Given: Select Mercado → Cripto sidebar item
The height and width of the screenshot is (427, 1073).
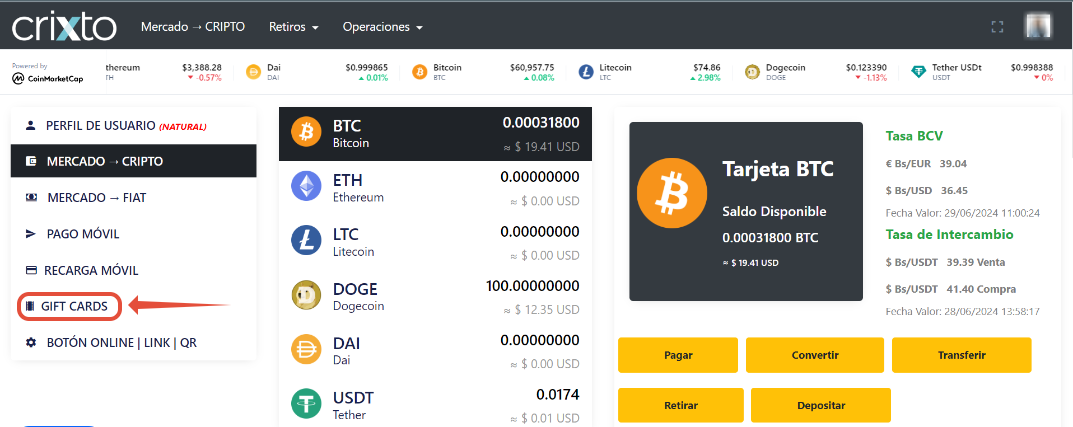Looking at the screenshot, I should pyautogui.click(x=133, y=161).
